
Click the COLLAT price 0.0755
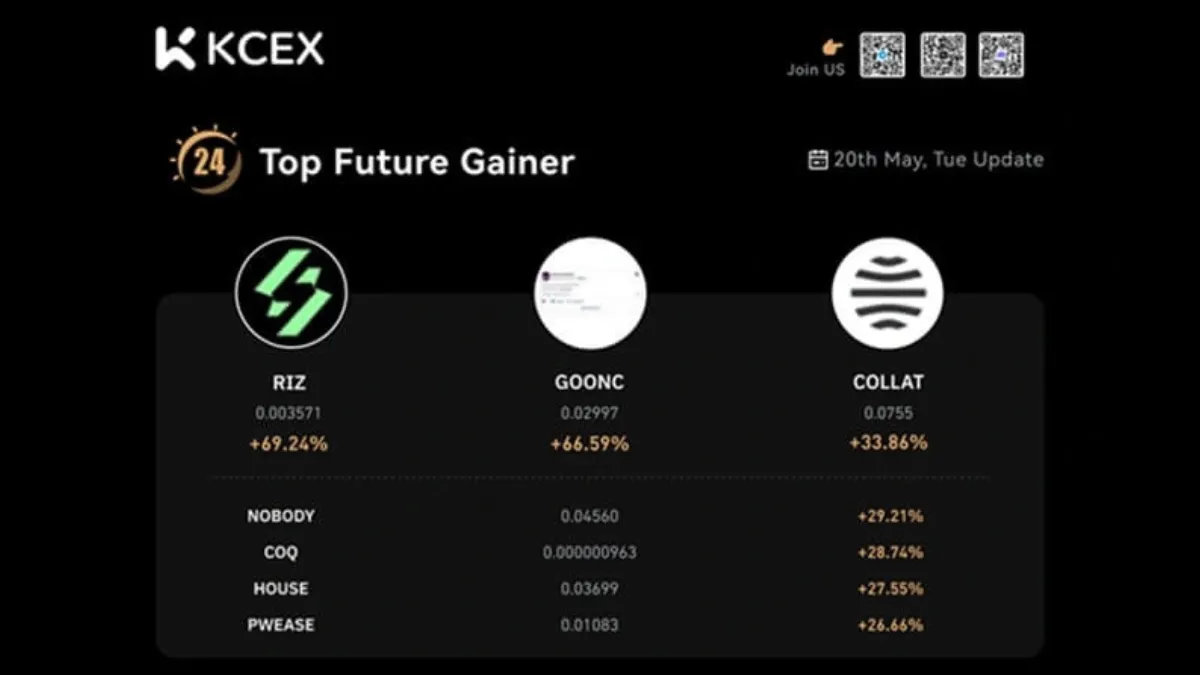pyautogui.click(x=888, y=413)
